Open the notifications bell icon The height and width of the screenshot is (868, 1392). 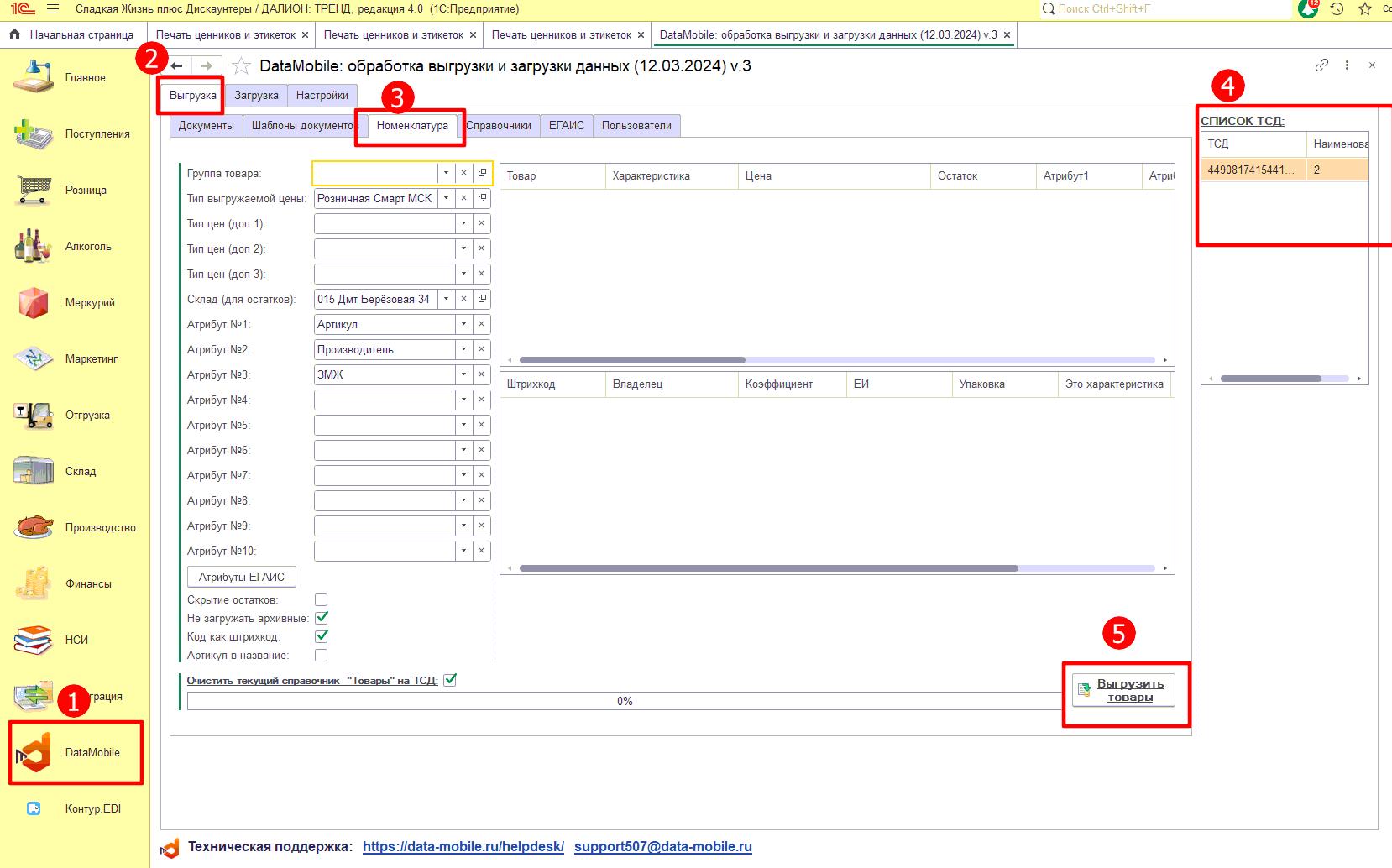[x=1308, y=8]
